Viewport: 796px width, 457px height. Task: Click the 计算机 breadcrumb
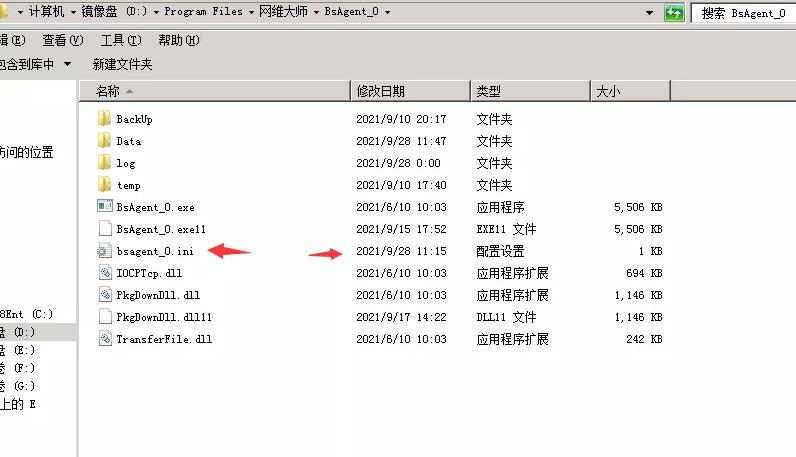coord(47,11)
